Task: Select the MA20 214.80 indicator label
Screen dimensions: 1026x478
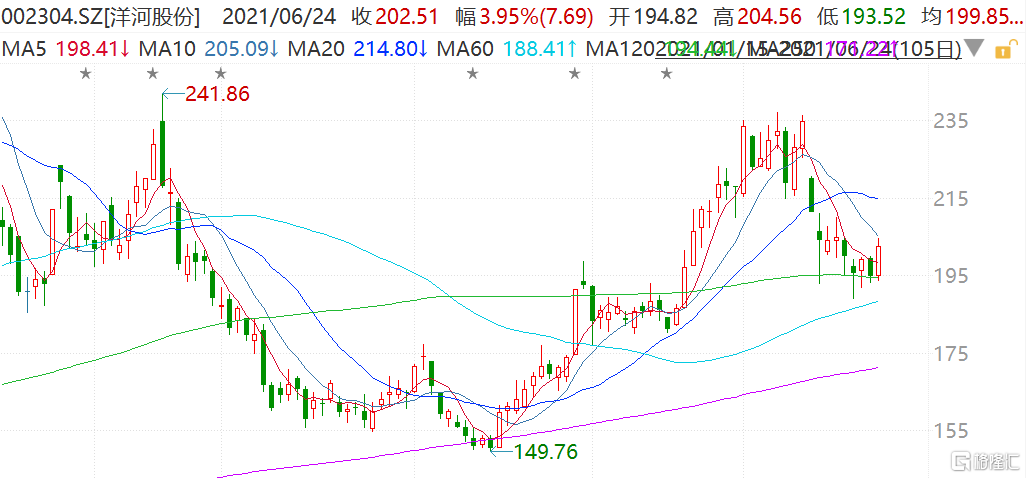Action: click(x=357, y=48)
